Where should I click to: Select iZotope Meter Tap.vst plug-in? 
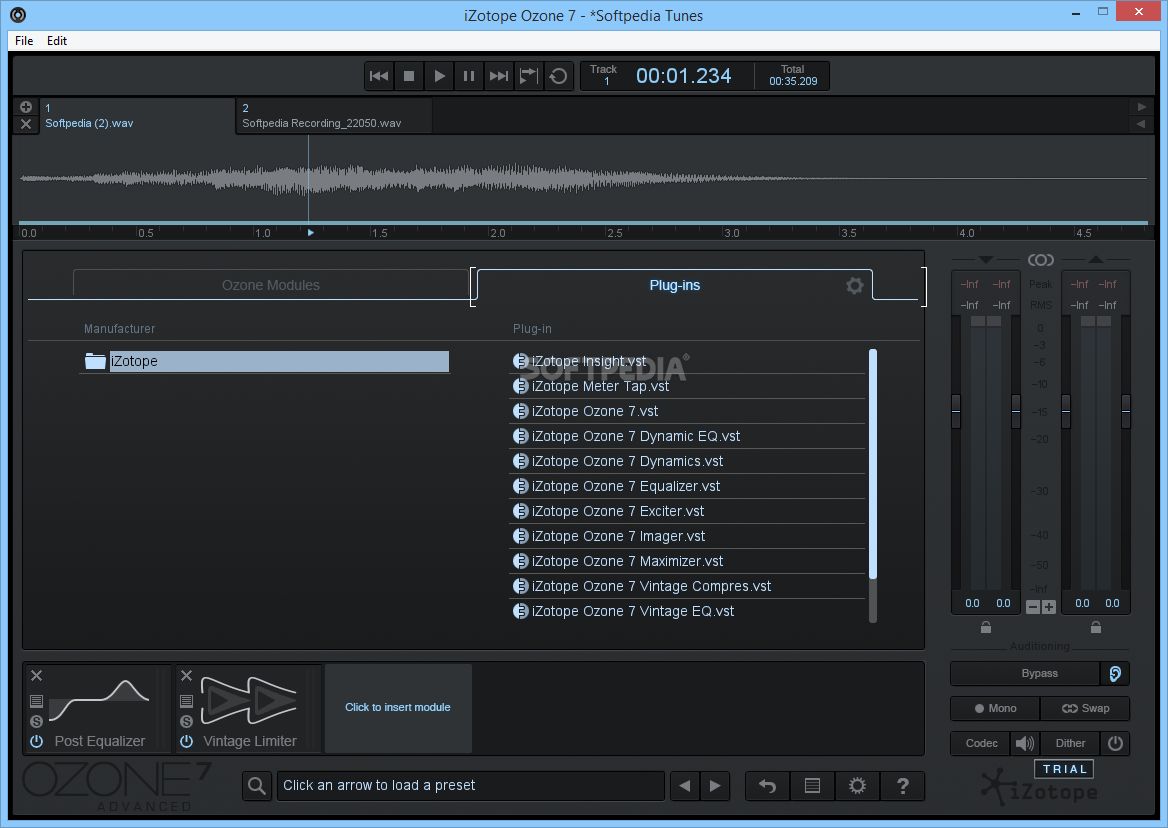pyautogui.click(x=688, y=386)
